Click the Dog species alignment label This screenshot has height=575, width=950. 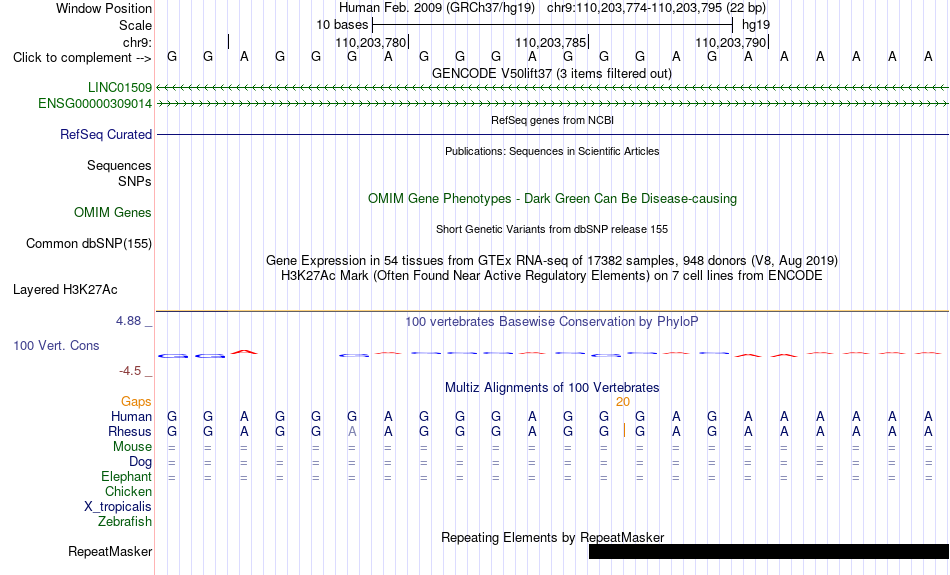point(140,462)
